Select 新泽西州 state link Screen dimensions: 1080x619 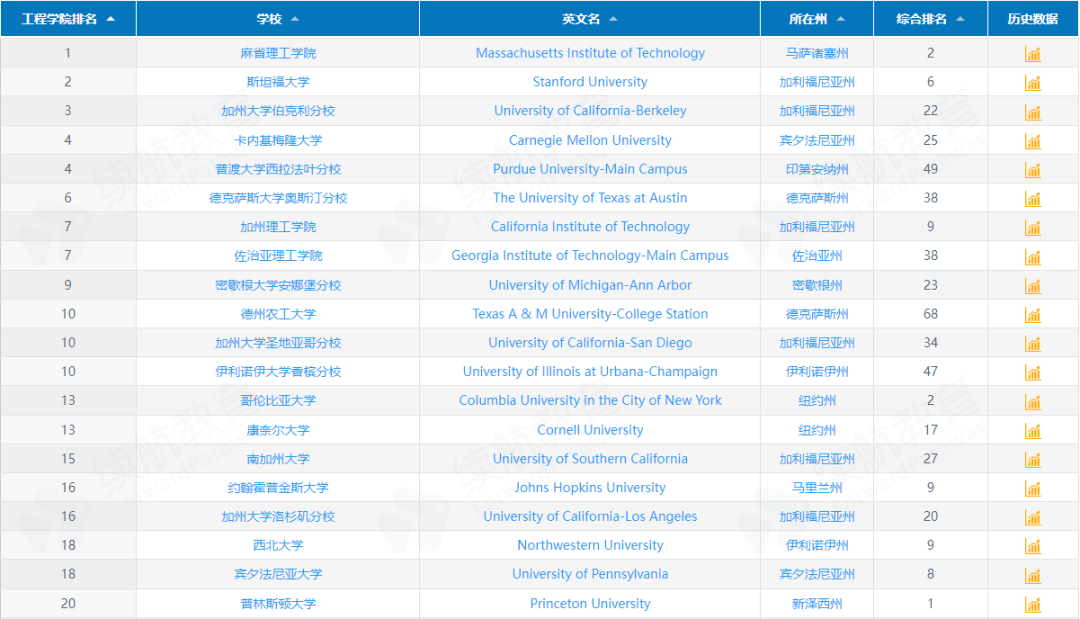pyautogui.click(x=817, y=604)
